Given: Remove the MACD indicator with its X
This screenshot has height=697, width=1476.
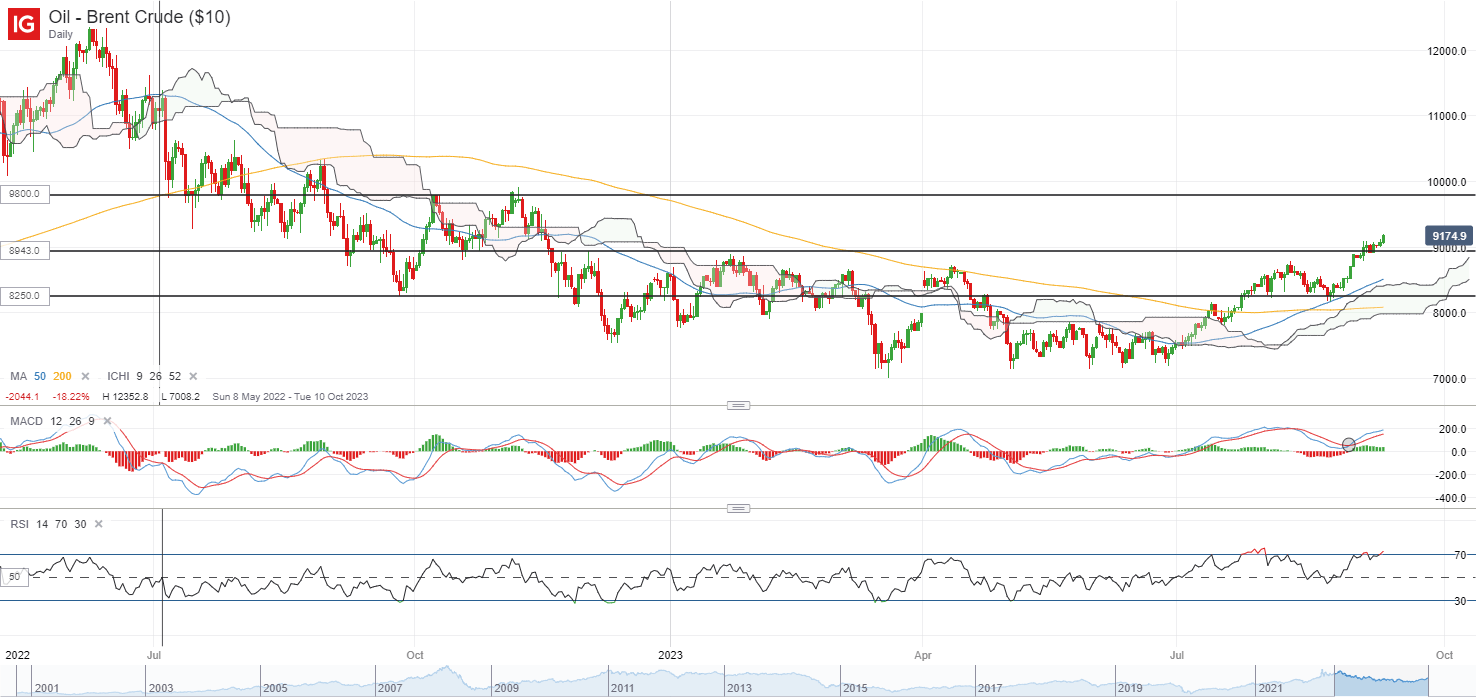Looking at the screenshot, I should click(106, 421).
